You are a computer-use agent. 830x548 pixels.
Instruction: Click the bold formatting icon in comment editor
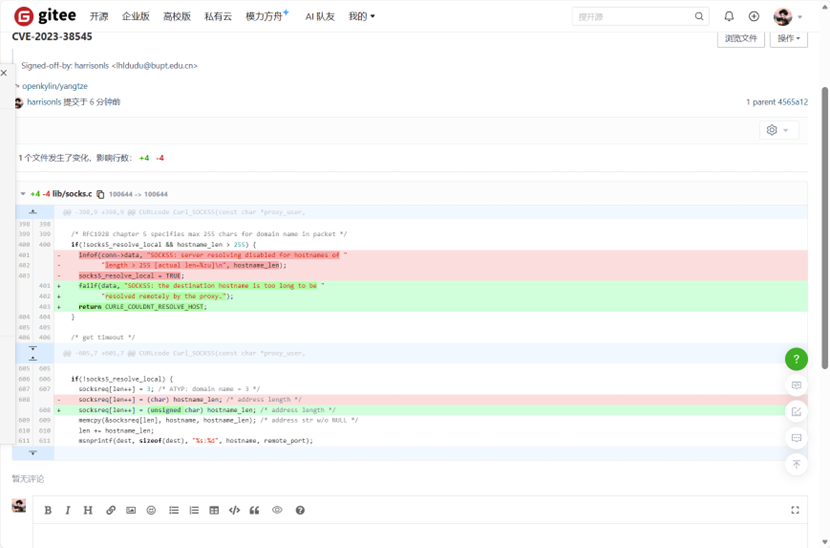click(48, 510)
